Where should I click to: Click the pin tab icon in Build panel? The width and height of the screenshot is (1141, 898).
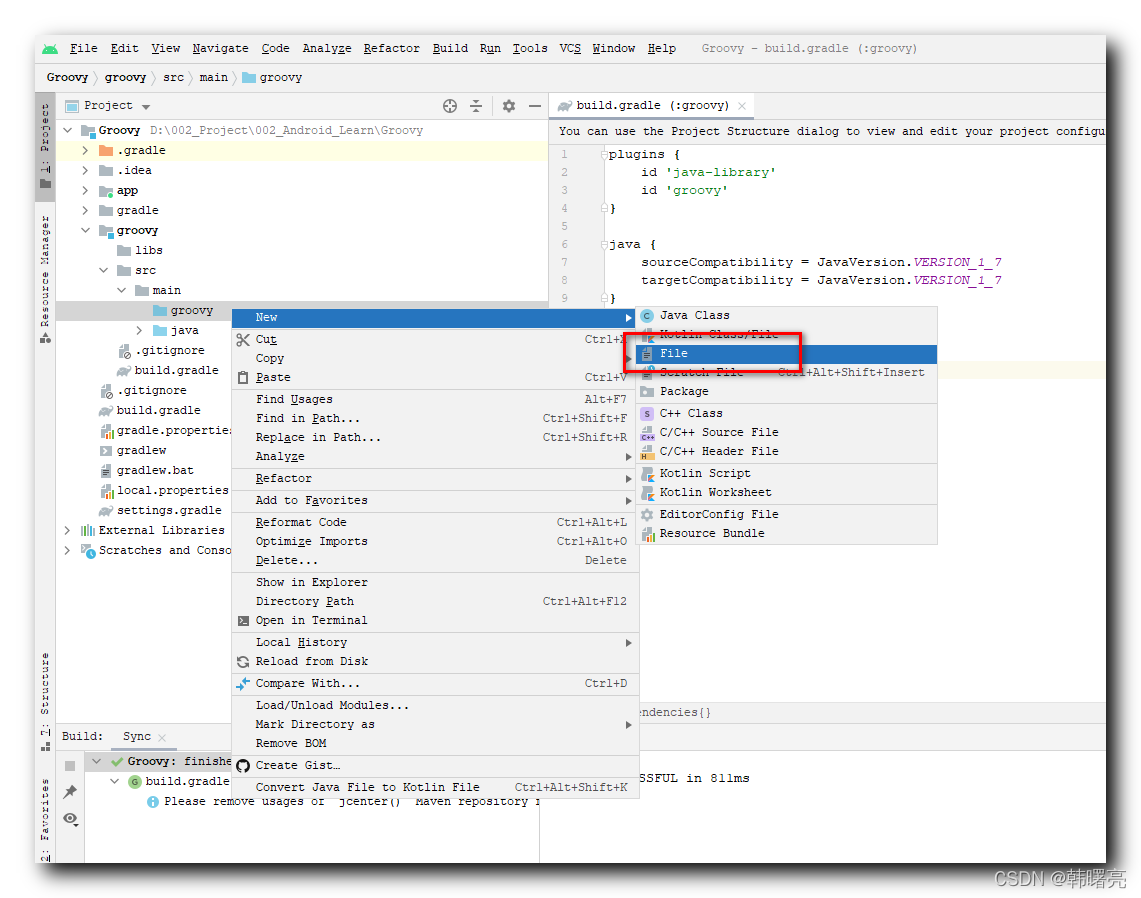click(70, 792)
